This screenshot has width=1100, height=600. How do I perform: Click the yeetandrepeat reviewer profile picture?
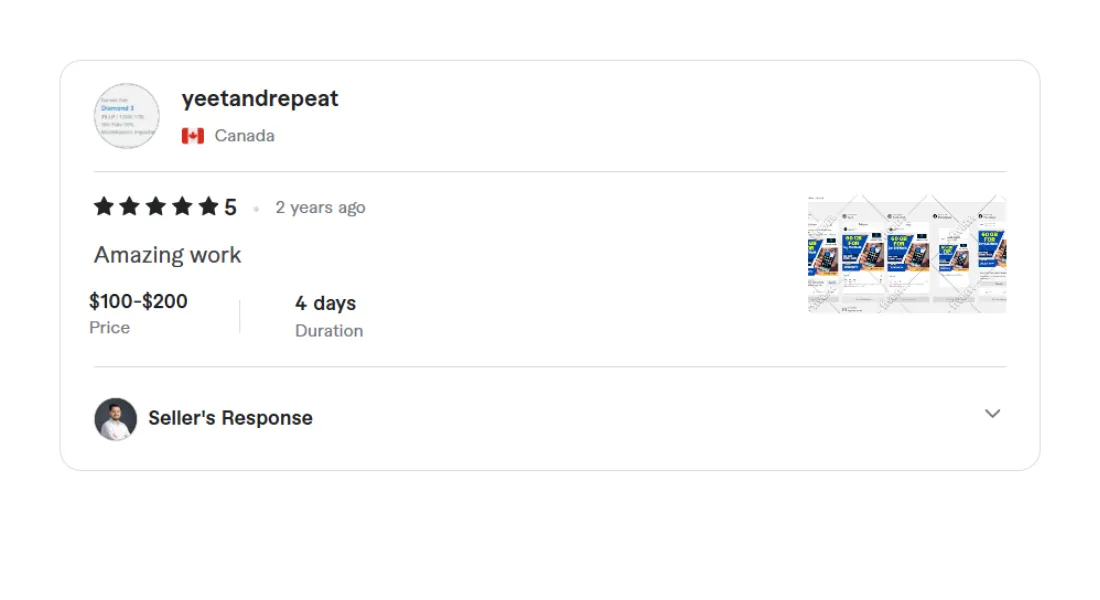coord(127,116)
